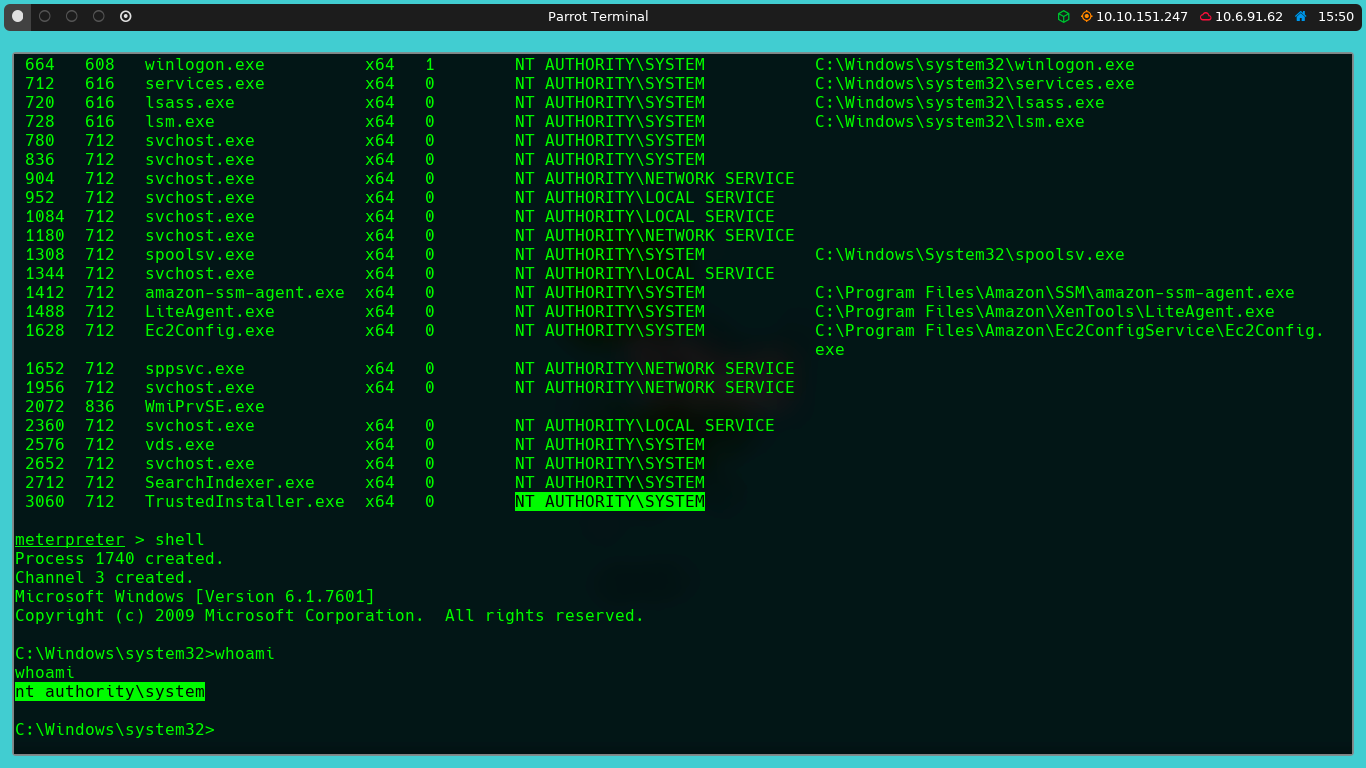
Task: Click the green cube panel icon
Action: 1063,16
